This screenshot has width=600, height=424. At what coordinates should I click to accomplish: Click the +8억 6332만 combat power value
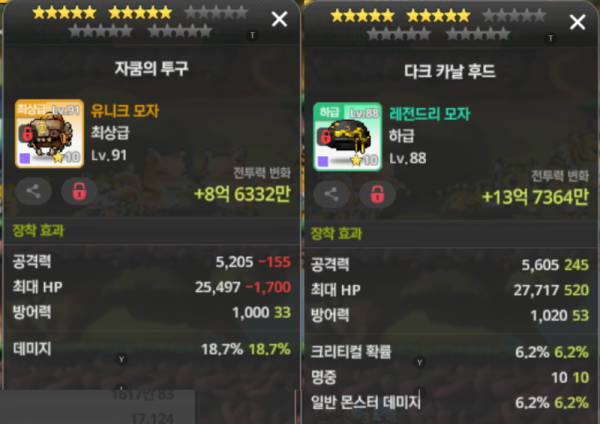pyautogui.click(x=242, y=194)
